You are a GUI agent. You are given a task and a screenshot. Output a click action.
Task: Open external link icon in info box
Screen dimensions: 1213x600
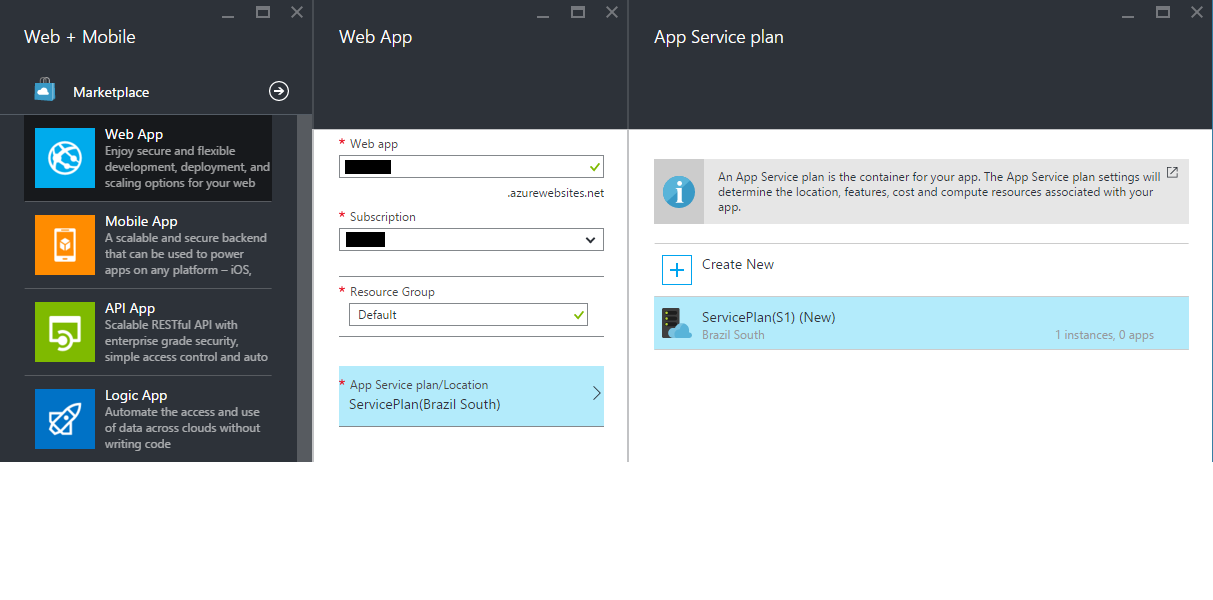tap(1172, 173)
